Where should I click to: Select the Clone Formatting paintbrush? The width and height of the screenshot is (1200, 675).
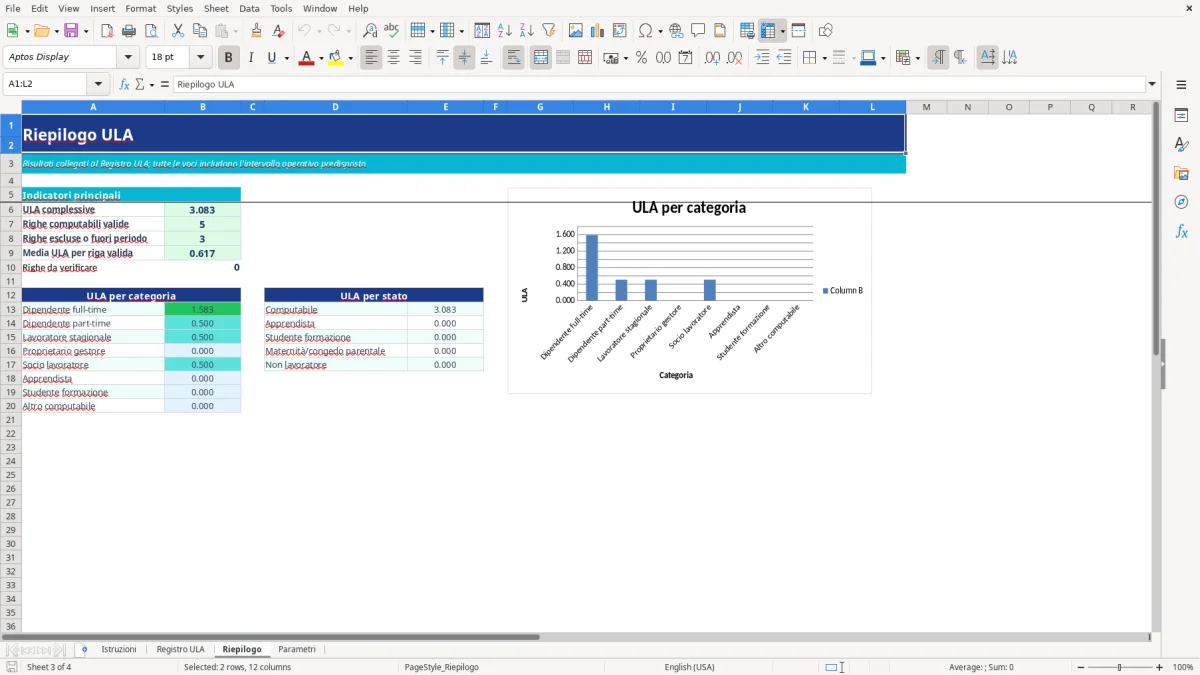tap(257, 30)
